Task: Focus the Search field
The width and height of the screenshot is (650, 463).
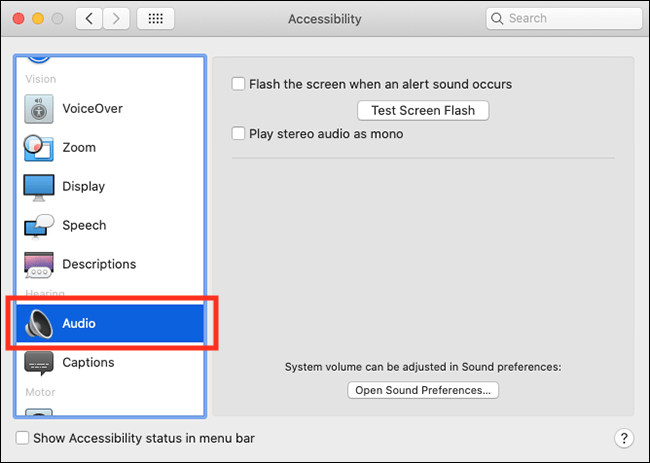Action: coord(564,18)
